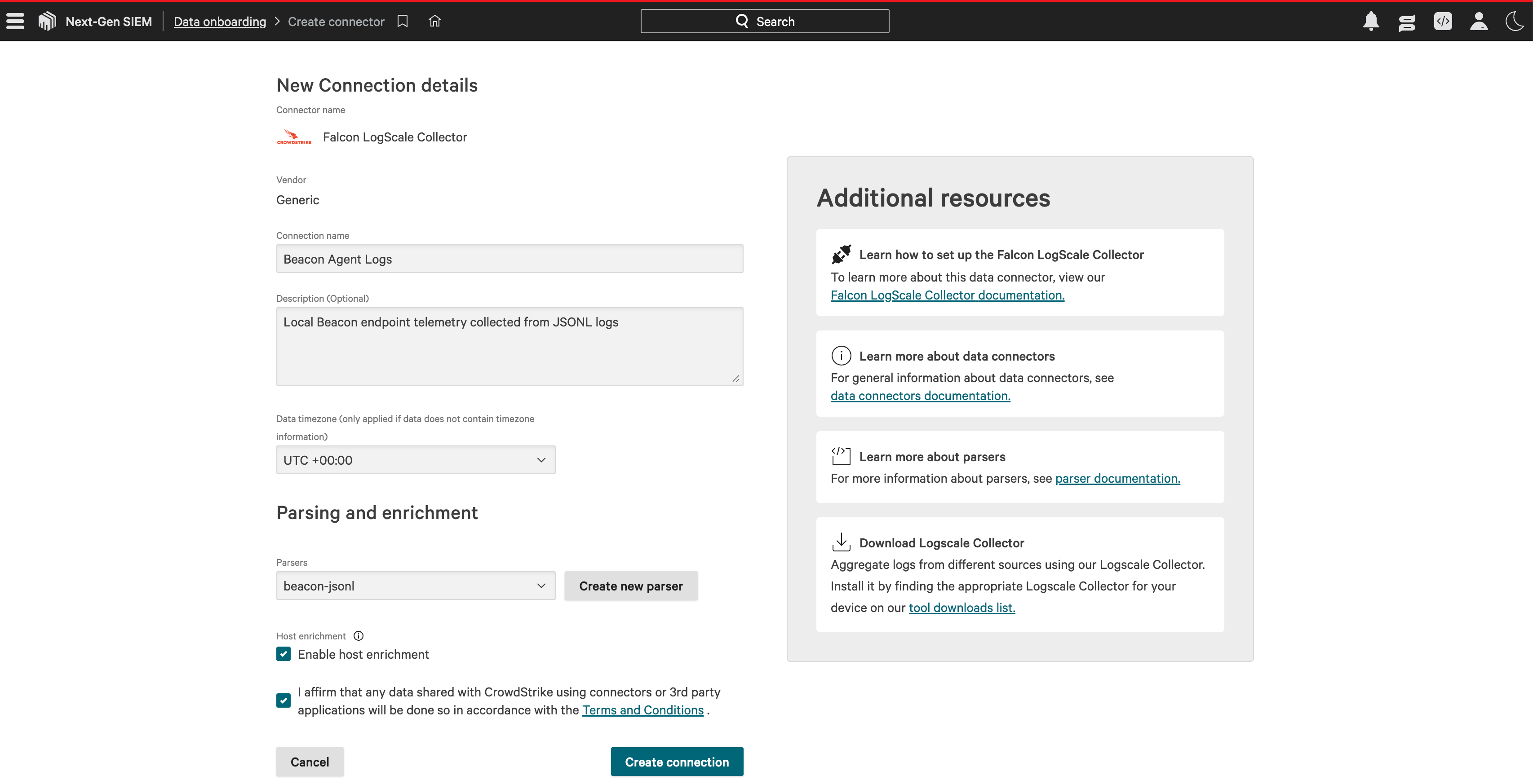The width and height of the screenshot is (1533, 784).
Task: Navigate to Data onboarding breadcrumb
Action: (x=220, y=22)
